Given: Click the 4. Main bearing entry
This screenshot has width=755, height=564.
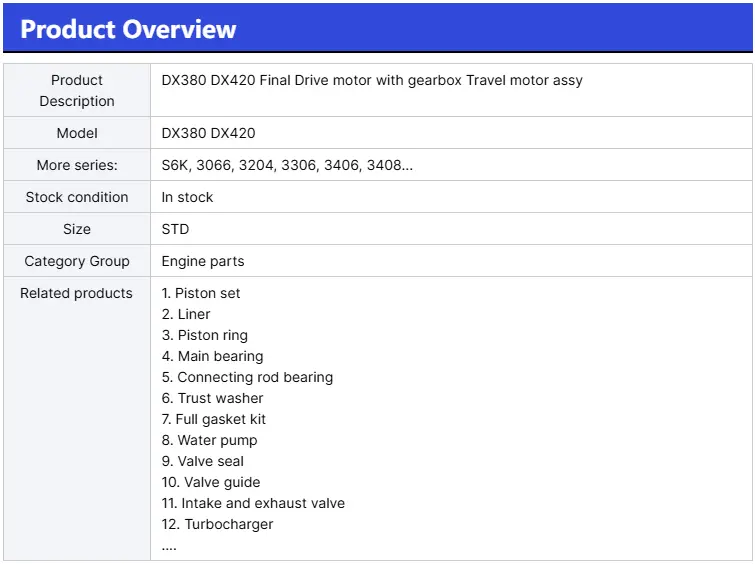Looking at the screenshot, I should point(212,356).
